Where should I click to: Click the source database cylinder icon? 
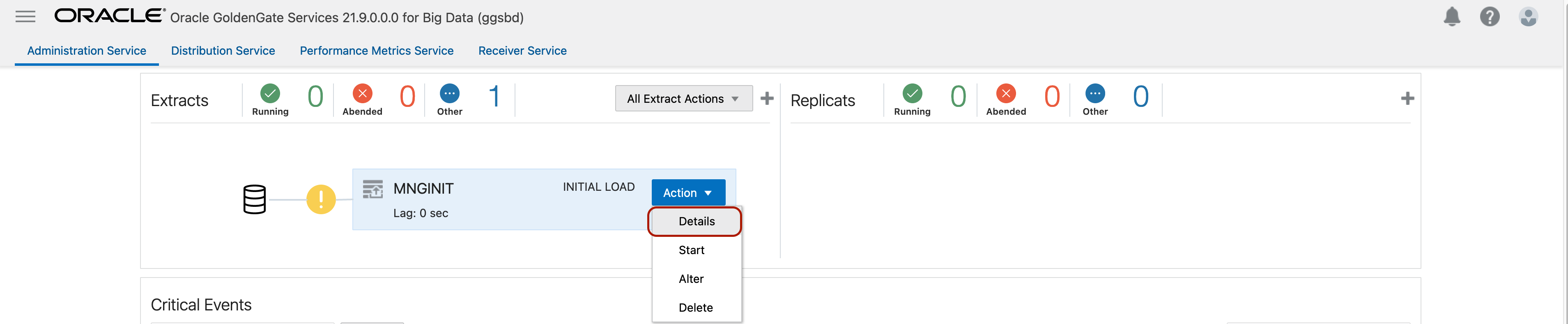tap(255, 199)
